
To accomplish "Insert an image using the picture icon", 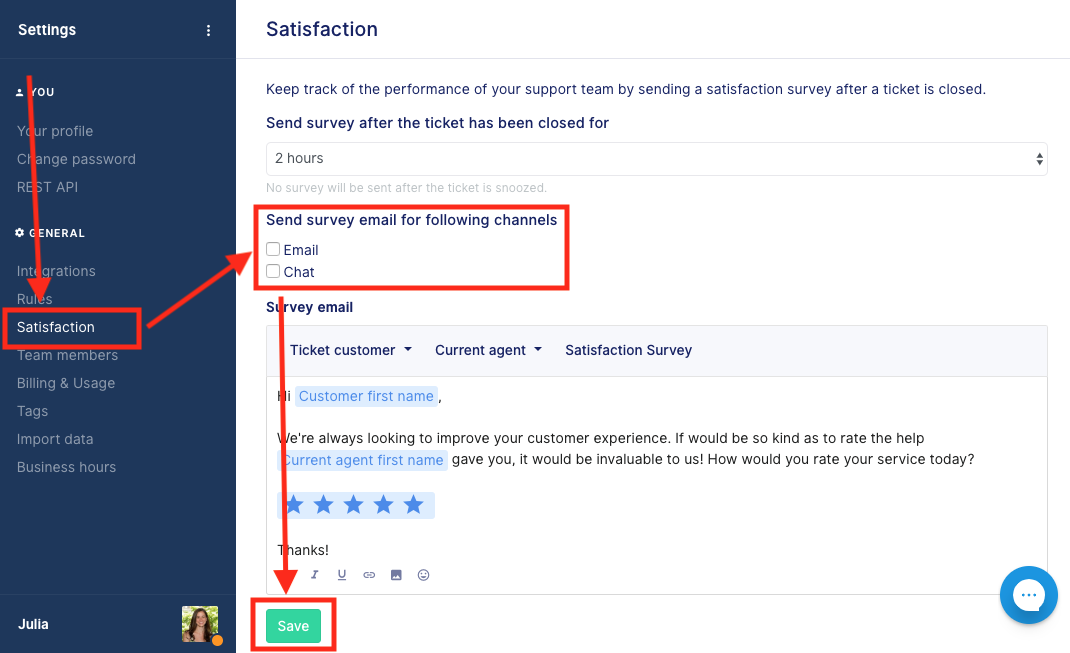I will [396, 575].
